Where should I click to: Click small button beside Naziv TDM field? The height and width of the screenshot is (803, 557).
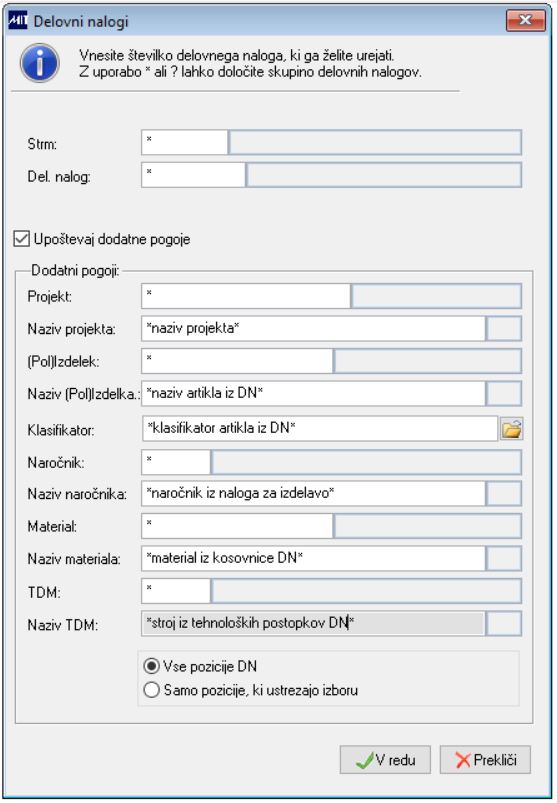pyautogui.click(x=504, y=624)
